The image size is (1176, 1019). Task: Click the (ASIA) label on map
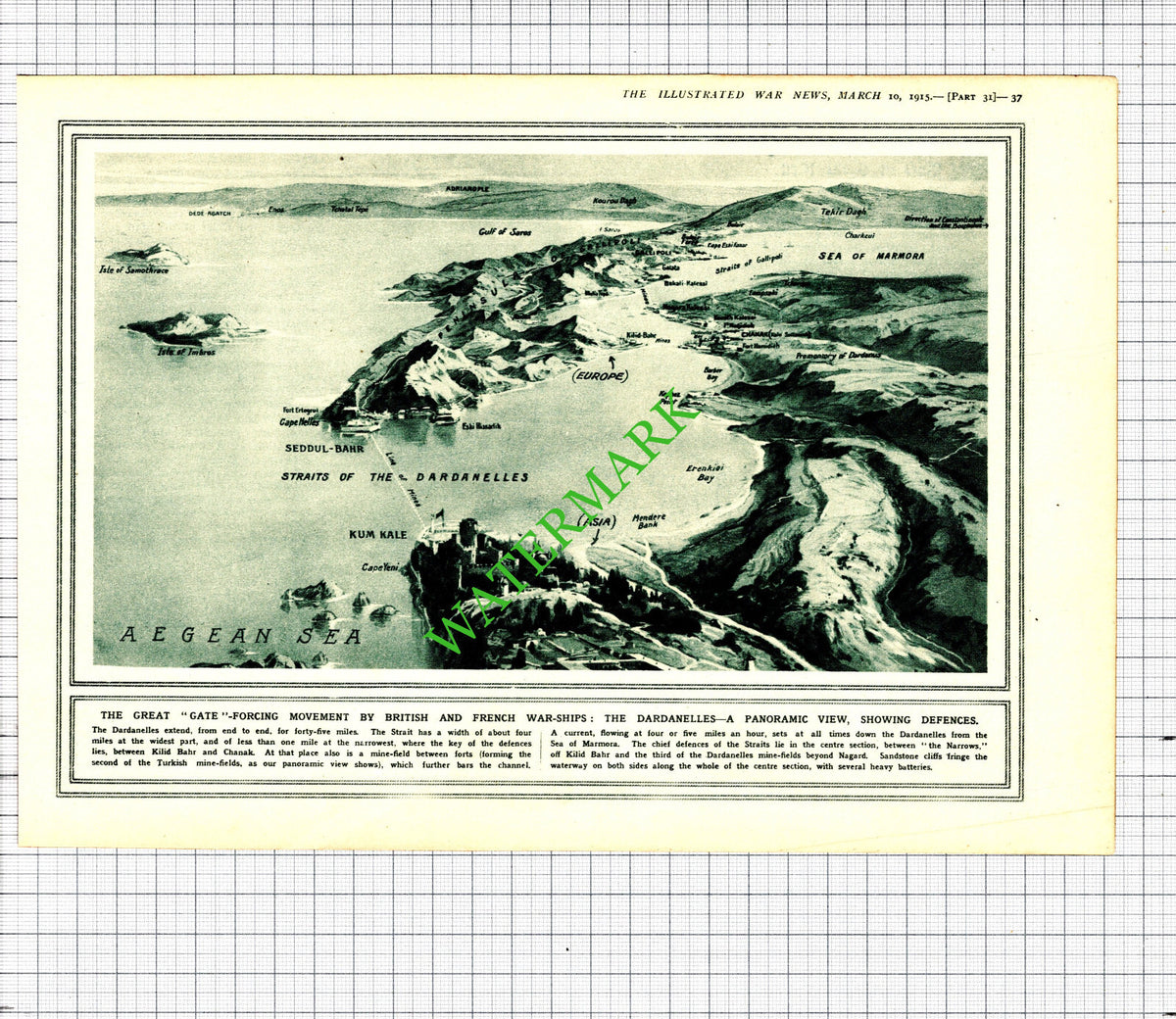(x=597, y=522)
